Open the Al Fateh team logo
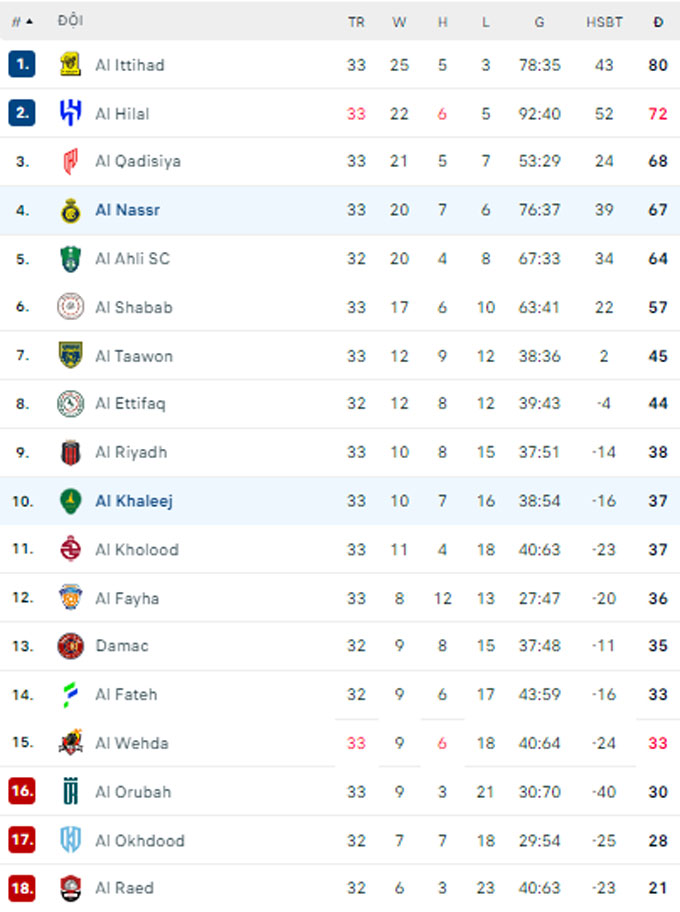The image size is (680, 912). point(70,694)
